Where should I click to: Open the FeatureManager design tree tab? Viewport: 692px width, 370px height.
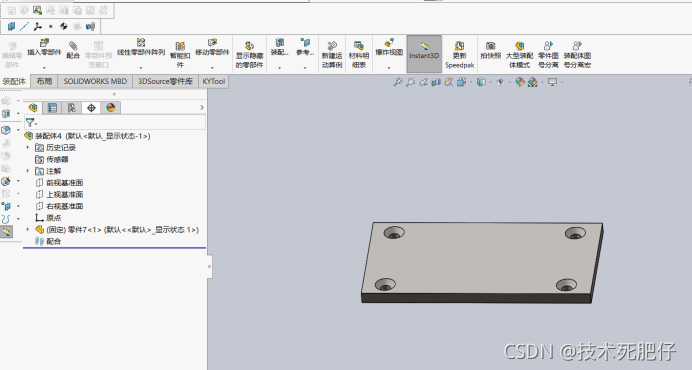tap(33, 108)
